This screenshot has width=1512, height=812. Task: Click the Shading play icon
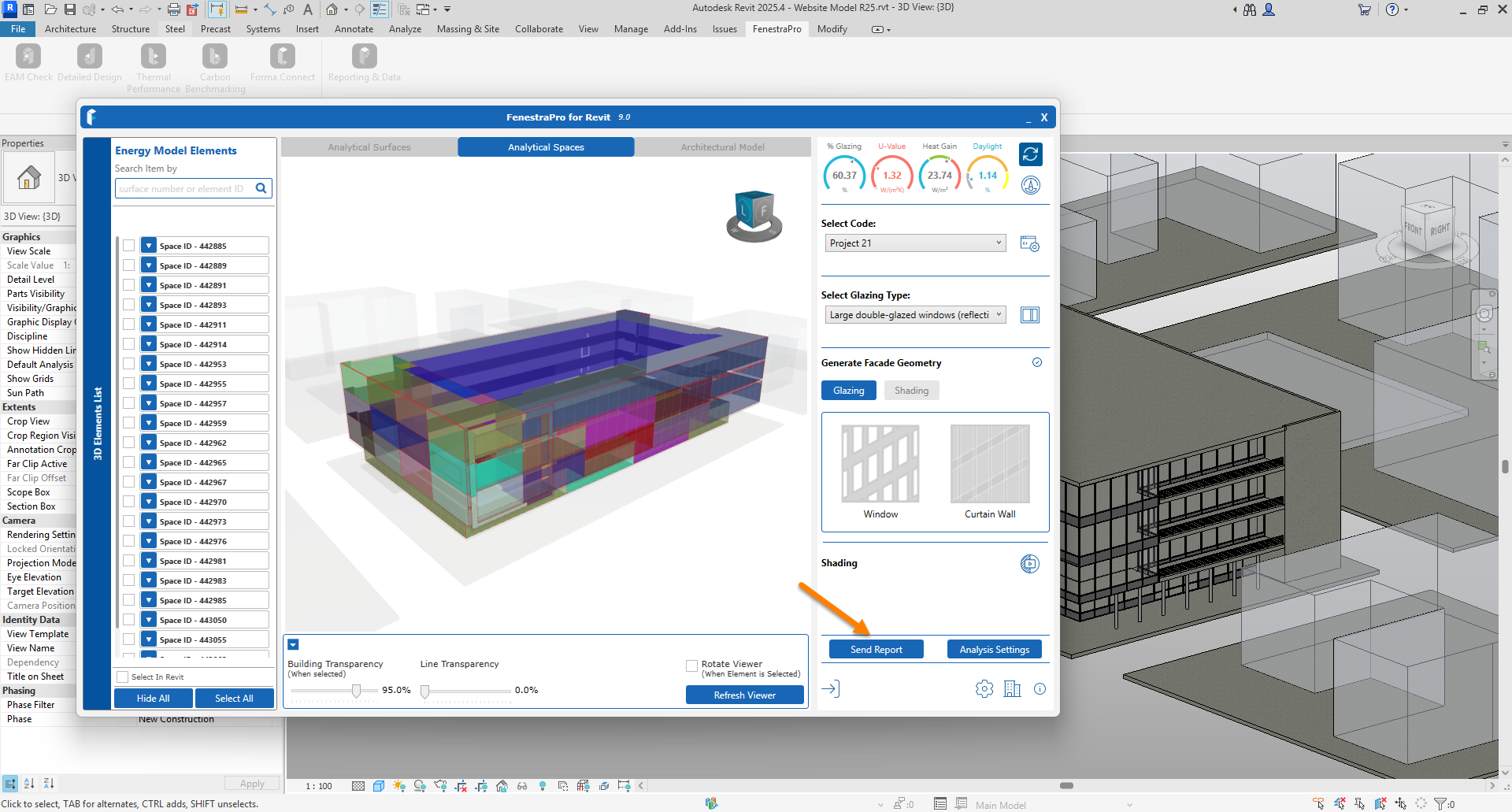tap(1029, 564)
